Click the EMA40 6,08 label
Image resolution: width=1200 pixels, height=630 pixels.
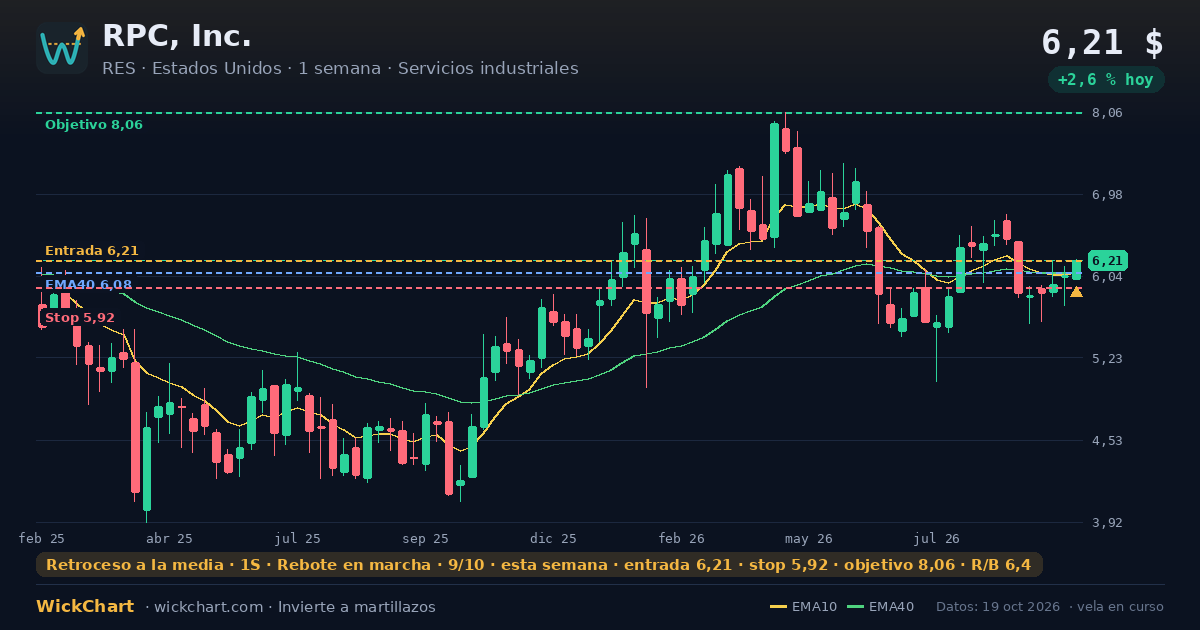(88, 285)
